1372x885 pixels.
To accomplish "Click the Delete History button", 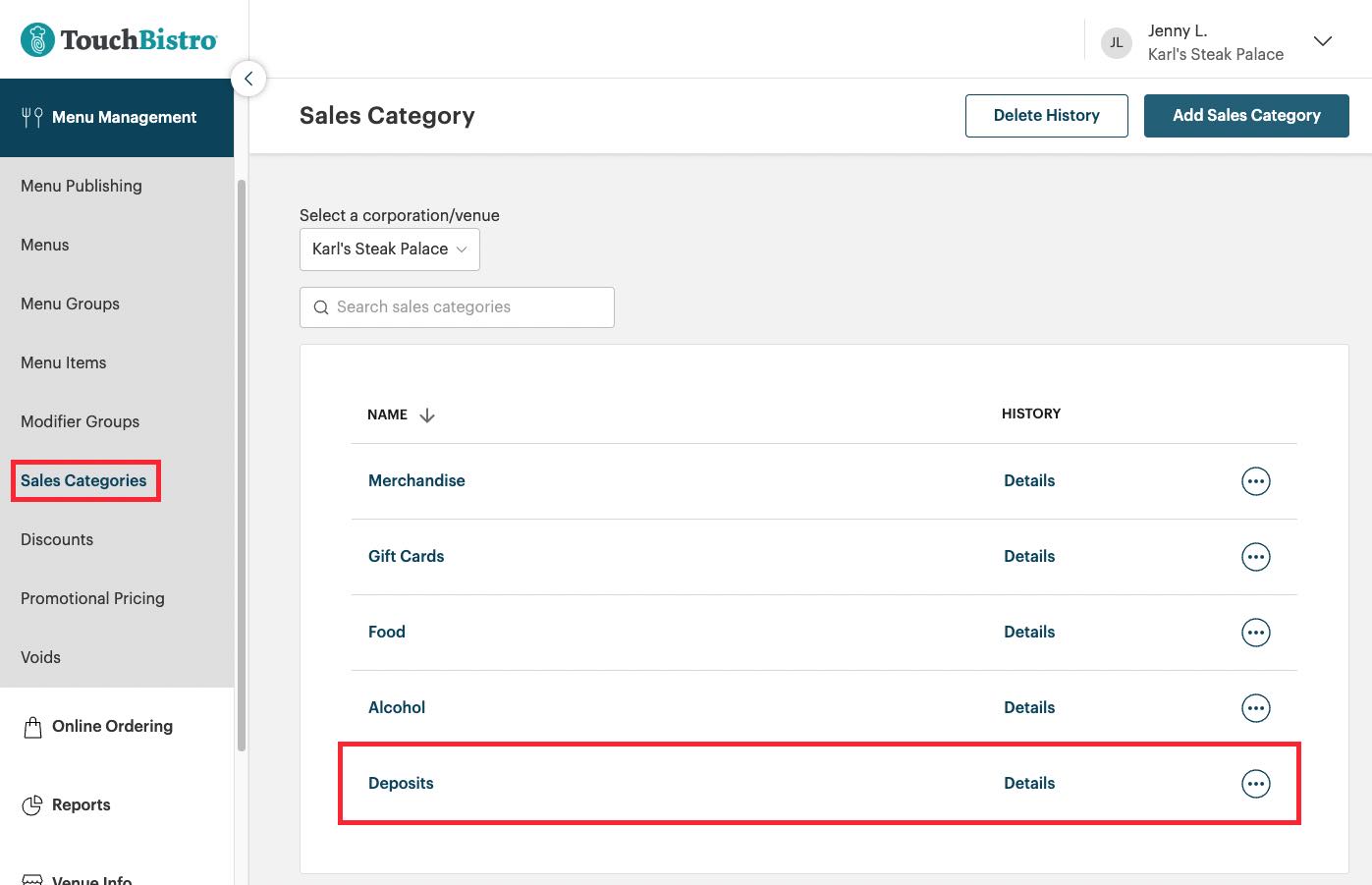I will 1046,115.
